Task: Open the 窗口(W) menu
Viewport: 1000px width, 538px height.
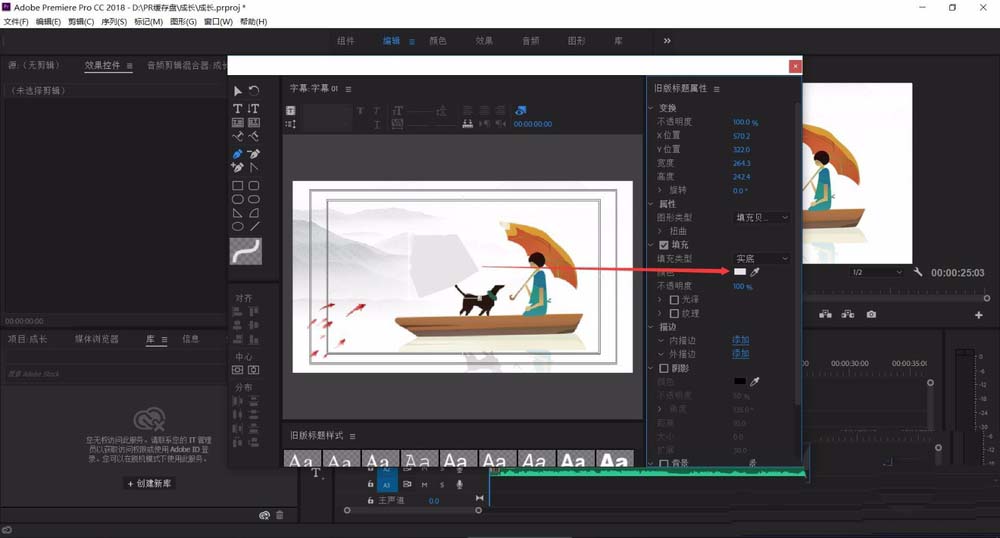Action: click(x=218, y=22)
